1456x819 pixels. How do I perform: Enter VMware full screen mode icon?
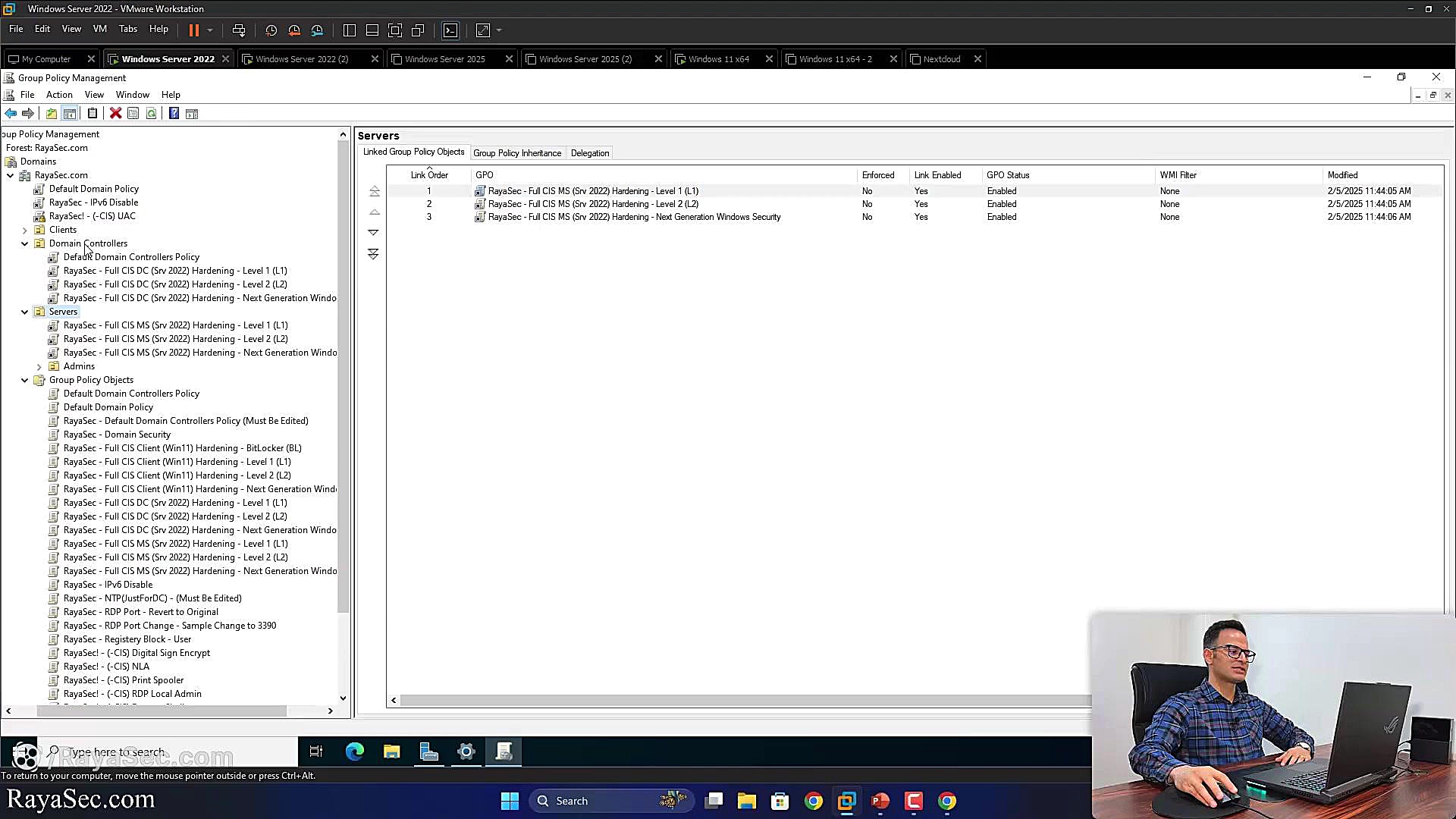395,30
